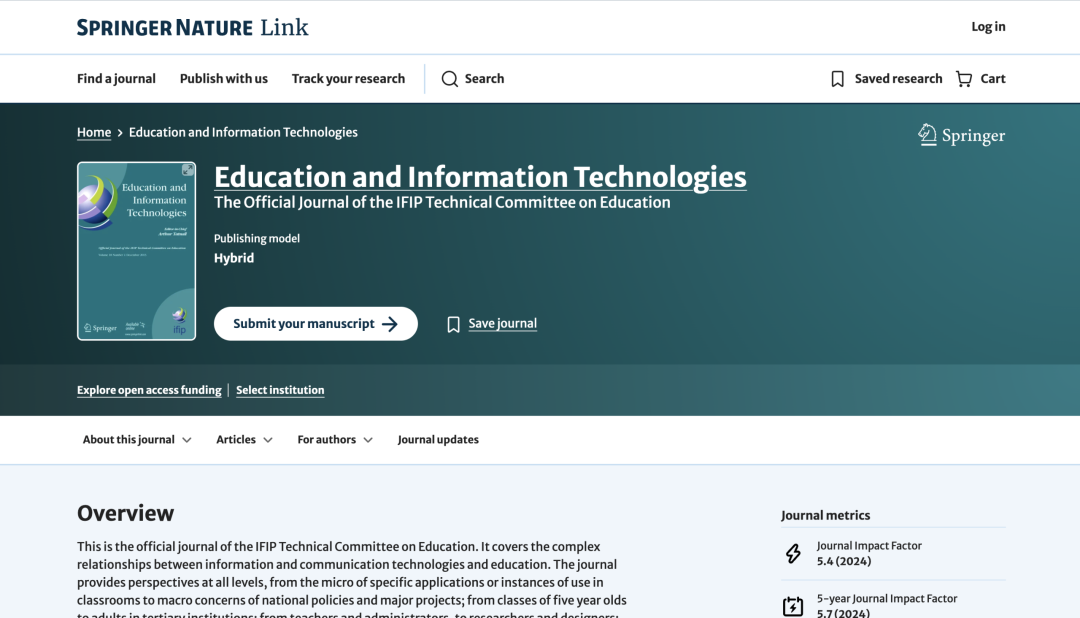The height and width of the screenshot is (618, 1080).
Task: Open Explore open access funding link
Action: tap(149, 390)
